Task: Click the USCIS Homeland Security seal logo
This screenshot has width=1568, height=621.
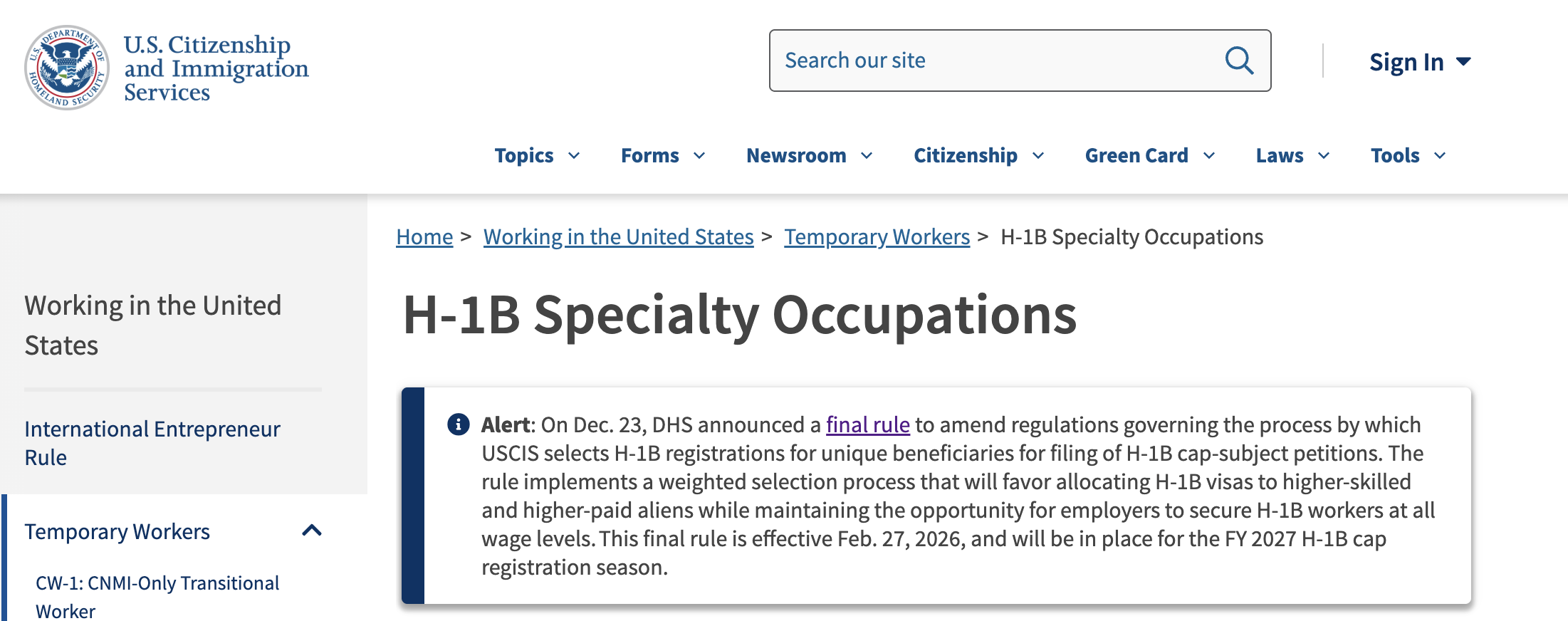Action: (67, 68)
